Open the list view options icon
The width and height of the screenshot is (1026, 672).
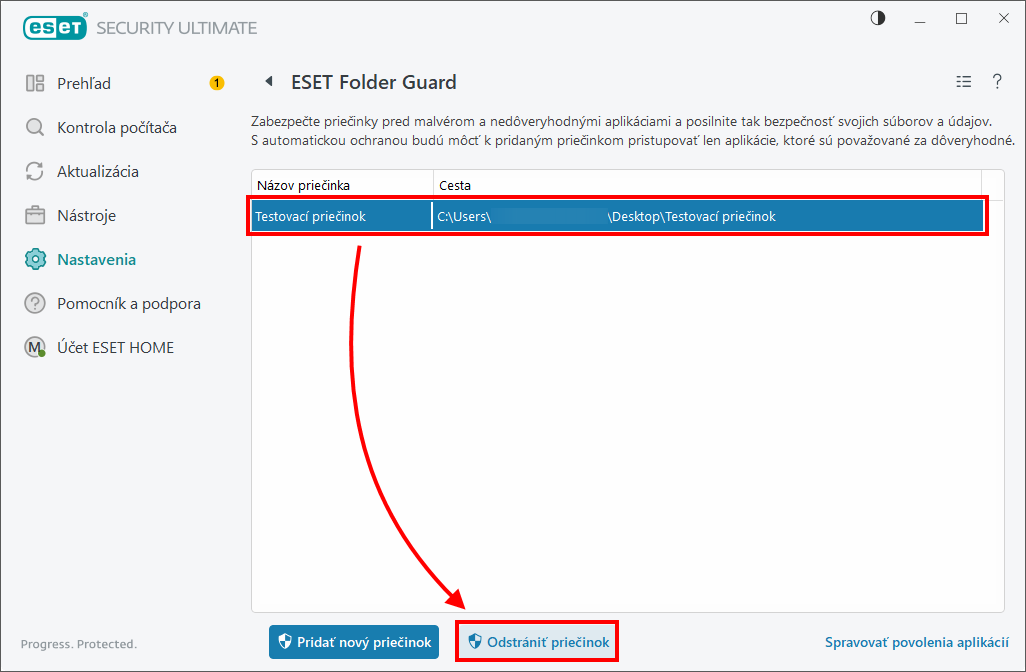coord(963,82)
